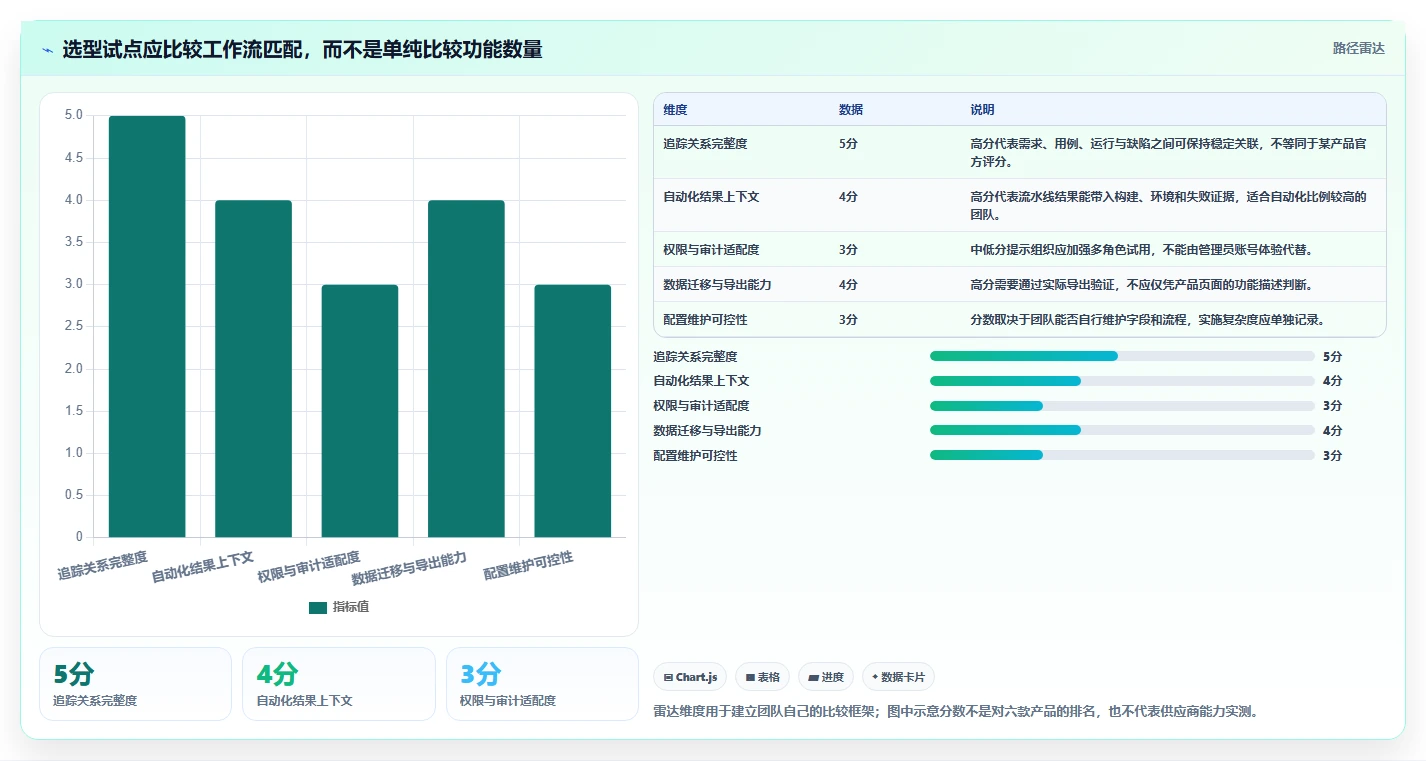The height and width of the screenshot is (761, 1426).
Task: Click the description starting 分数取决于团队
Action: [1147, 320]
